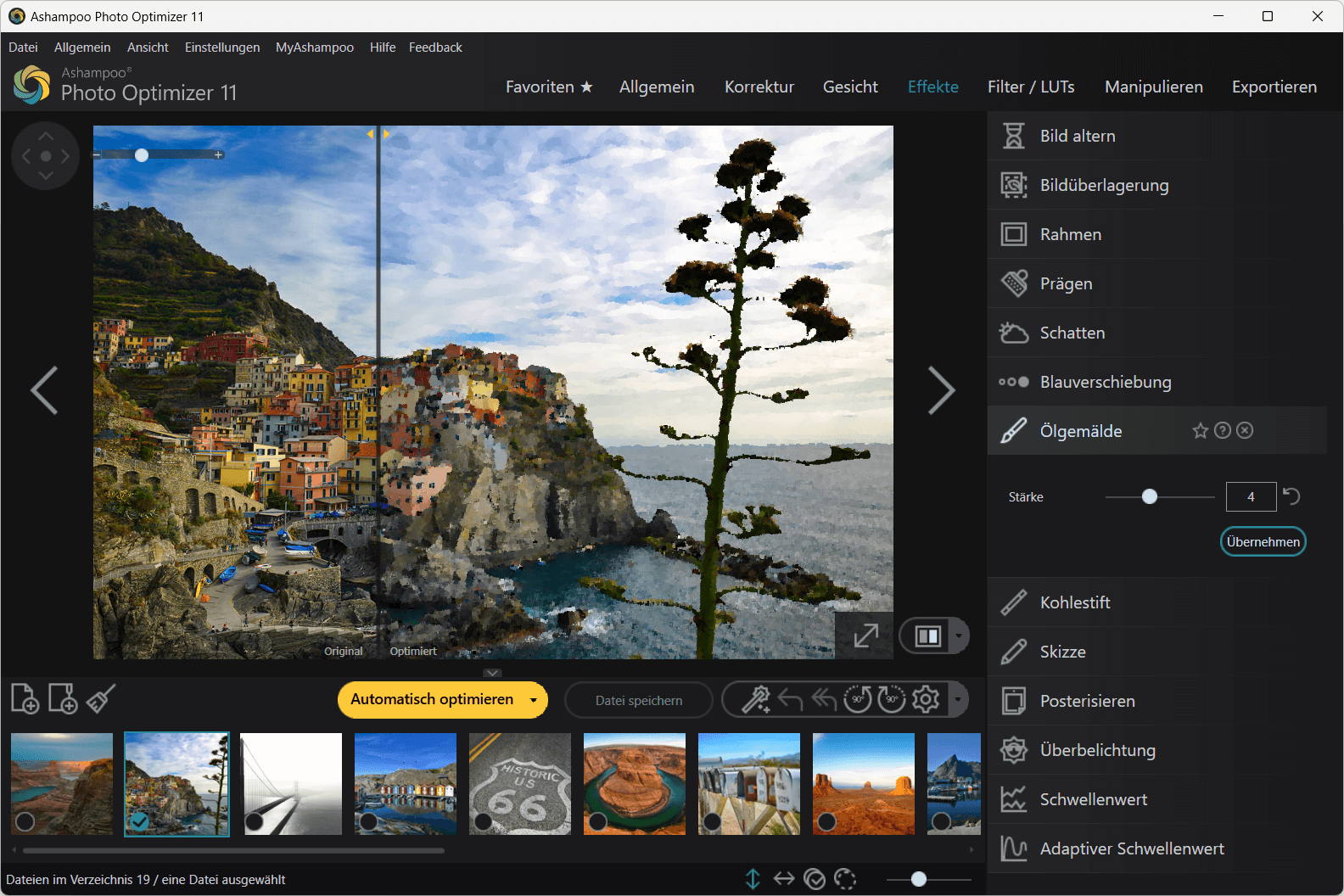The width and height of the screenshot is (1344, 896).
Task: Click the add file icon
Action: (25, 699)
